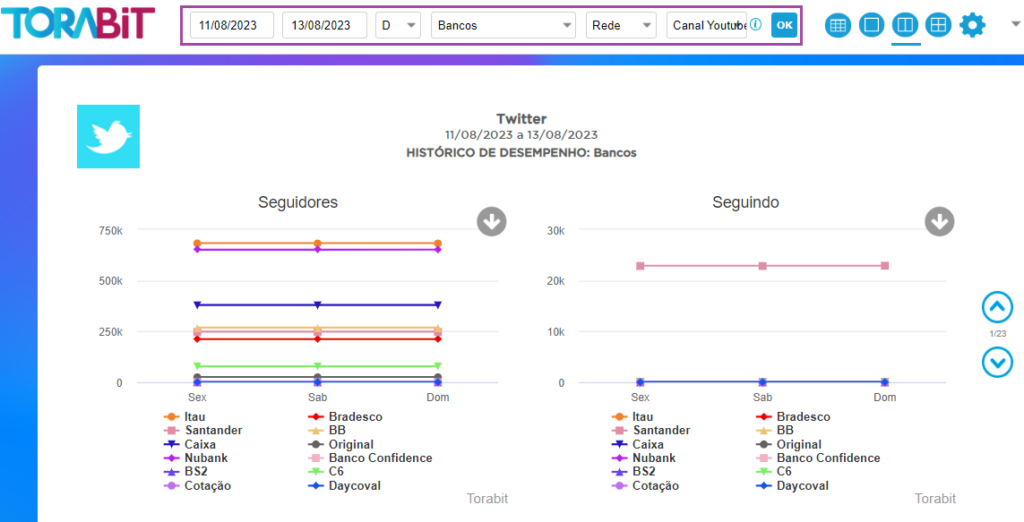The height and width of the screenshot is (522, 1024).
Task: Open the Rede dropdown
Action: 621,25
